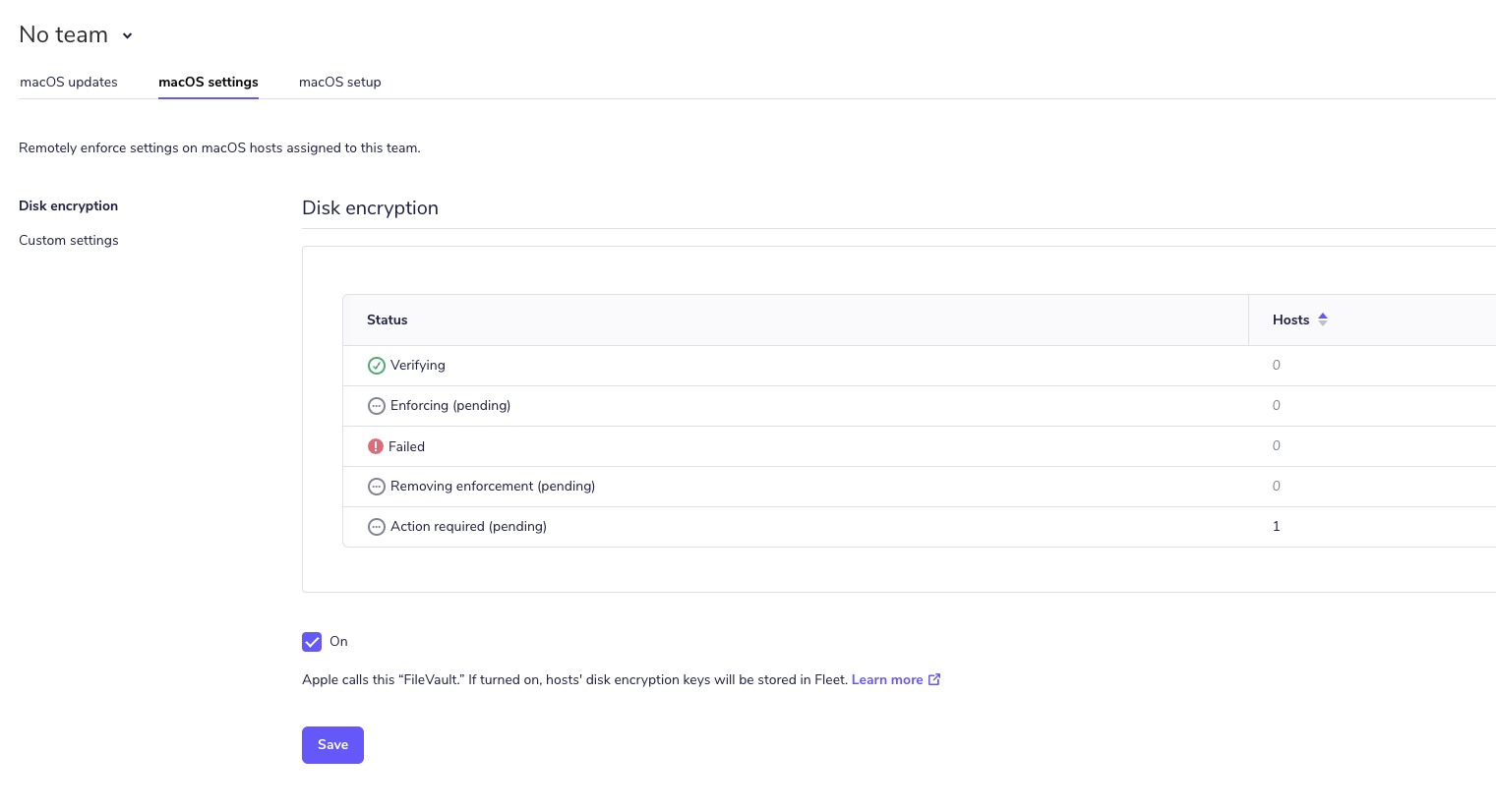Click the pending icon beside Removing enforcement
Image resolution: width=1496 pixels, height=812 pixels.
tap(377, 486)
